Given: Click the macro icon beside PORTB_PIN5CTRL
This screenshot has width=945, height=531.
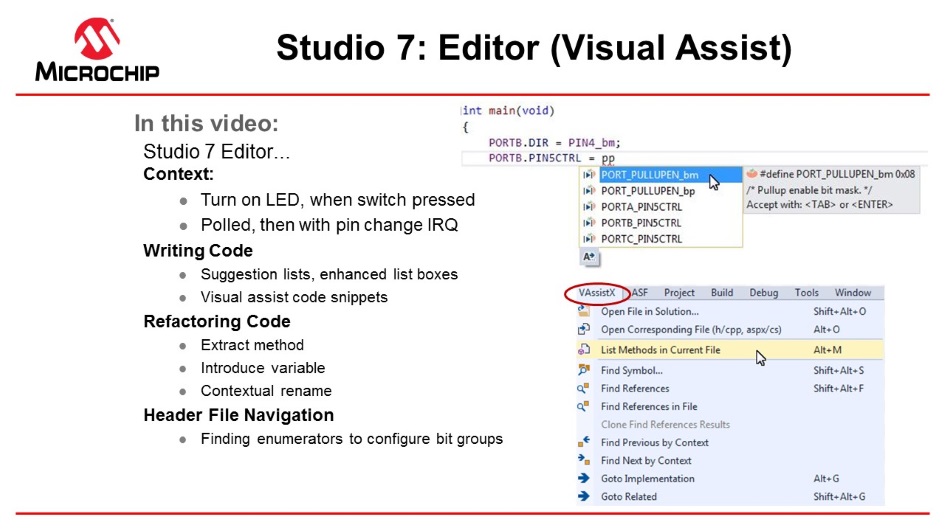Looking at the screenshot, I should click(x=589, y=223).
